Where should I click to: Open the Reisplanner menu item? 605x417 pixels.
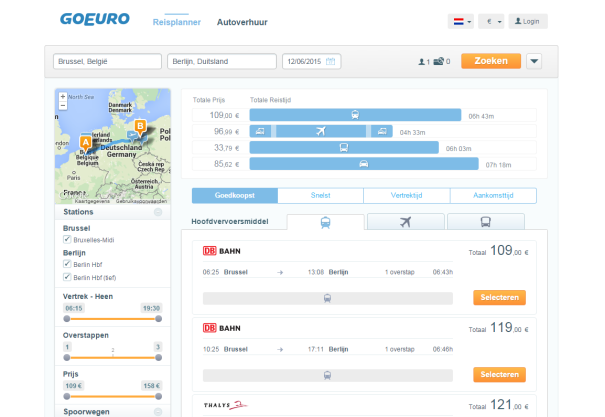click(177, 22)
